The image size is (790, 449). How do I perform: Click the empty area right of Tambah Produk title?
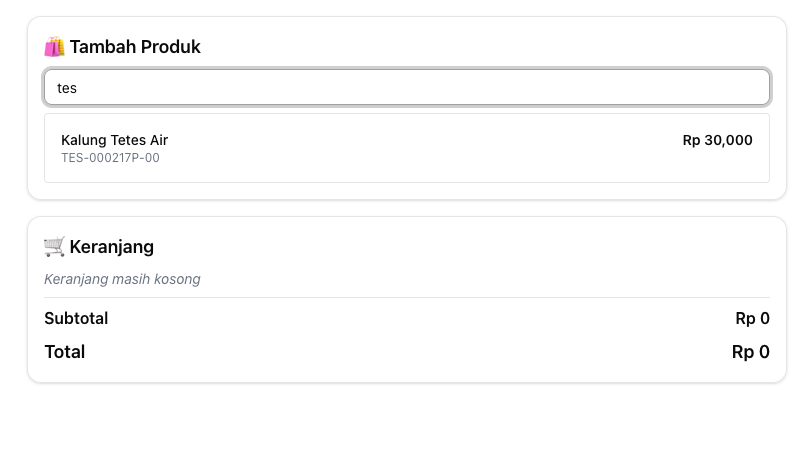pyautogui.click(x=480, y=47)
